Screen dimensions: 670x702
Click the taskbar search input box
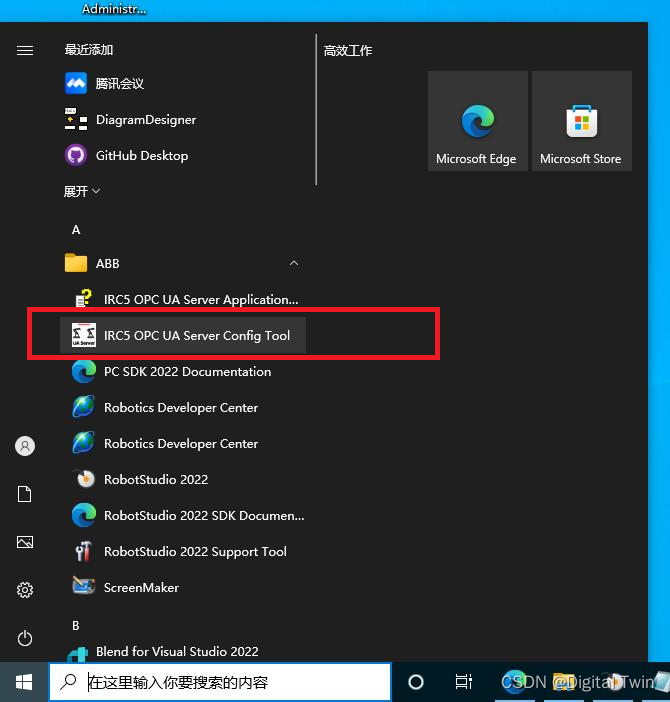(x=220, y=682)
